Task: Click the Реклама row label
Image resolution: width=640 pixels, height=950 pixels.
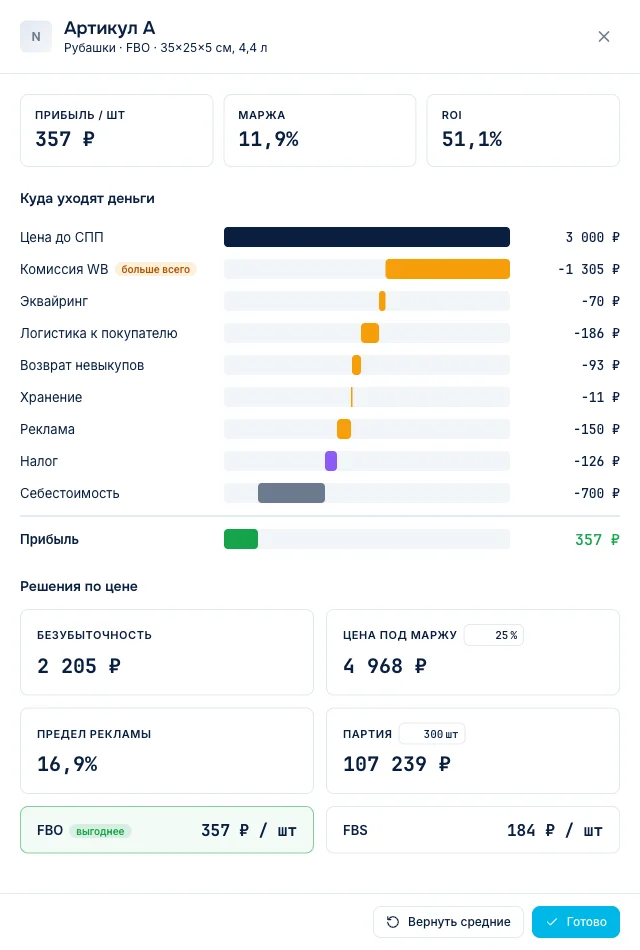Action: (x=47, y=429)
